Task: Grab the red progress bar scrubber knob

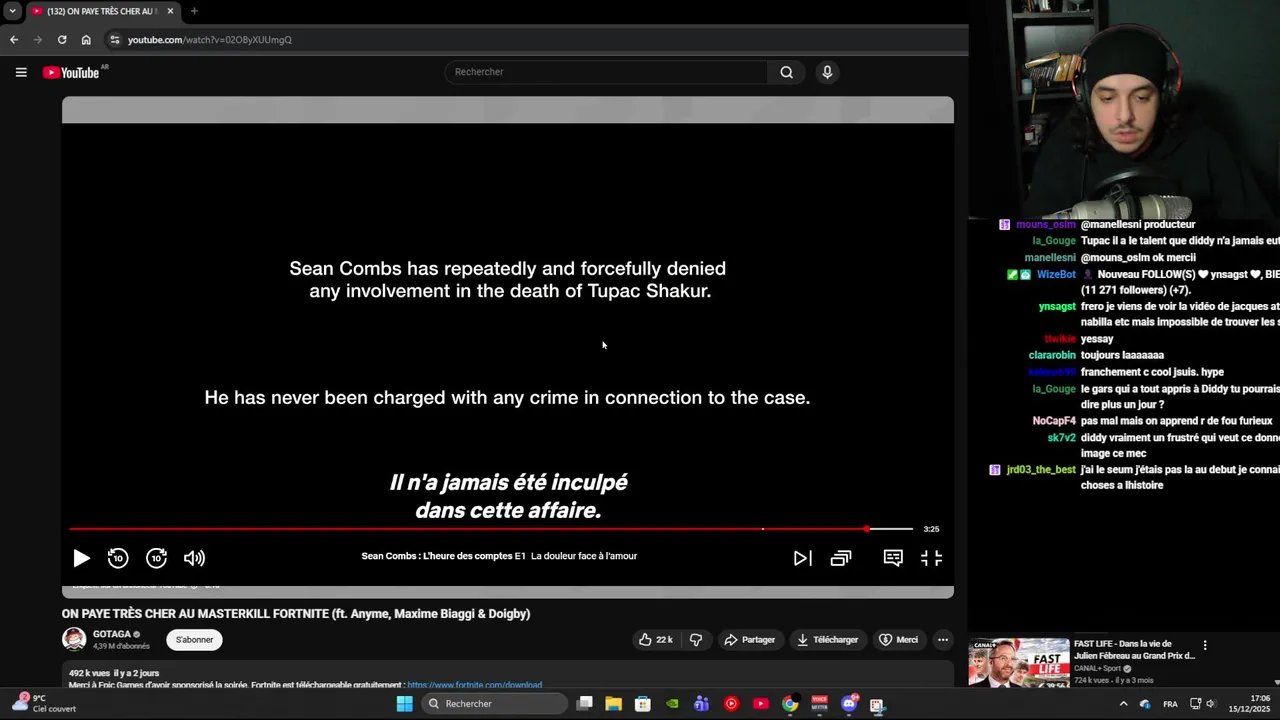Action: point(867,529)
